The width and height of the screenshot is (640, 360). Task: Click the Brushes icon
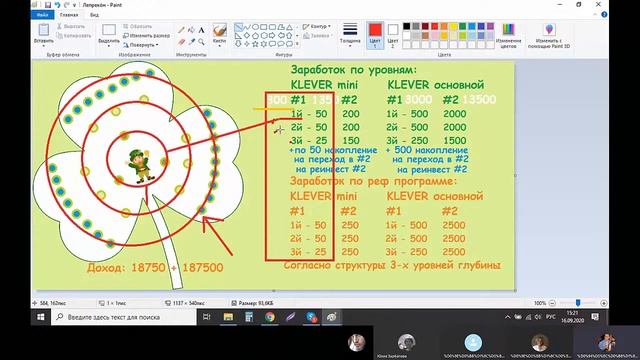coord(219,30)
